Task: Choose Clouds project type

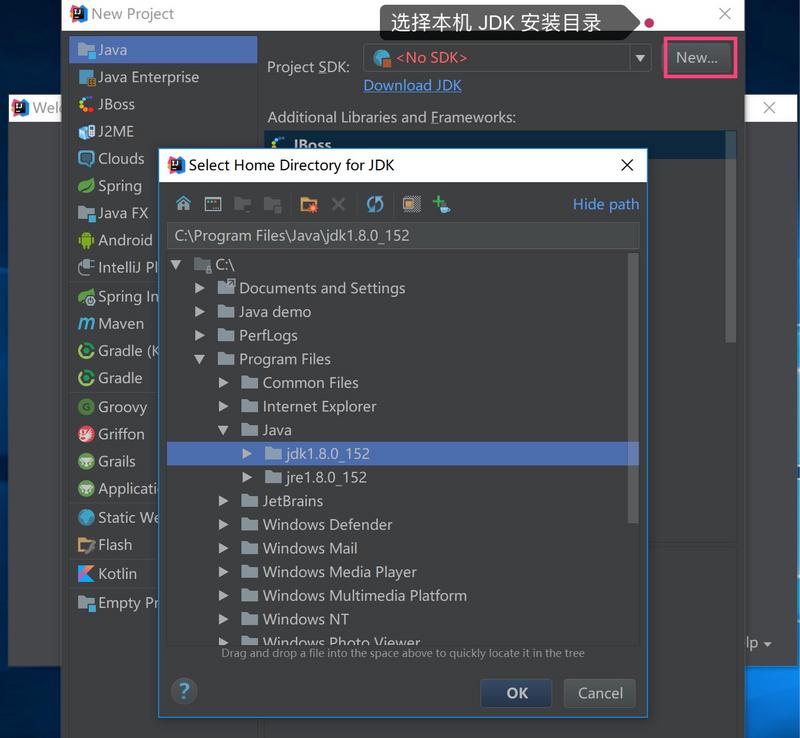Action: 111,159
